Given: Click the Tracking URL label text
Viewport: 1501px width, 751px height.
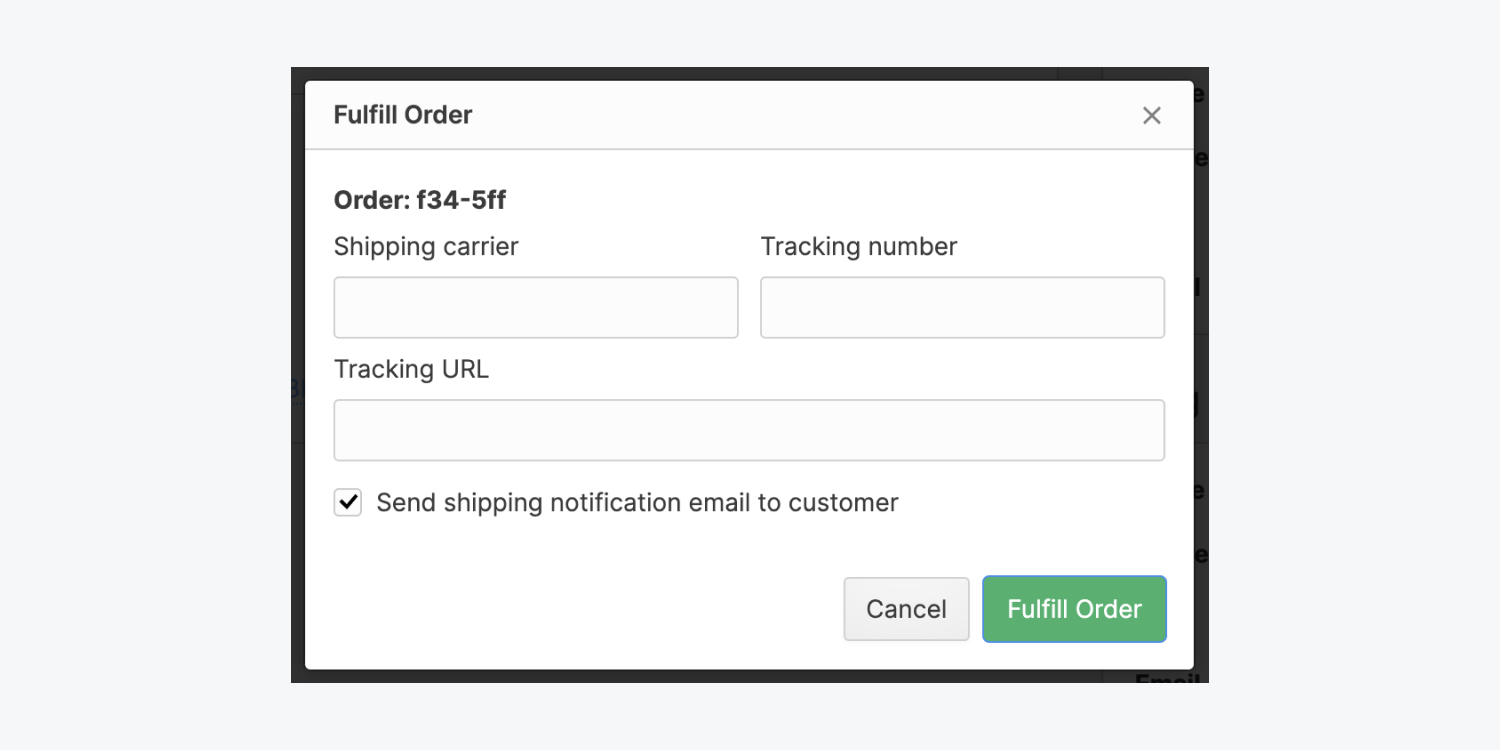Looking at the screenshot, I should tap(411, 369).
